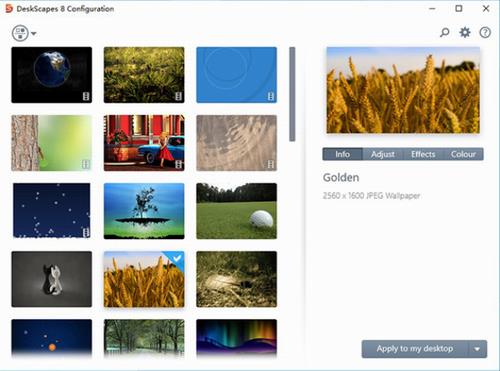Switch to the Adjust tab

(383, 154)
